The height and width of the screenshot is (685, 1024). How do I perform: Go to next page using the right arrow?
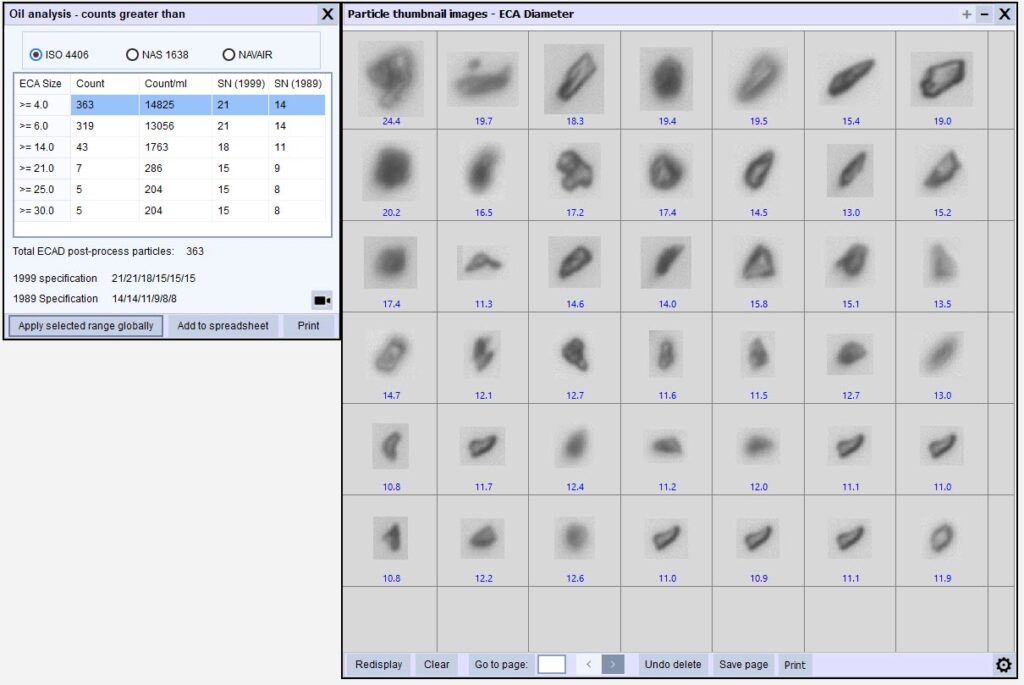(x=611, y=663)
